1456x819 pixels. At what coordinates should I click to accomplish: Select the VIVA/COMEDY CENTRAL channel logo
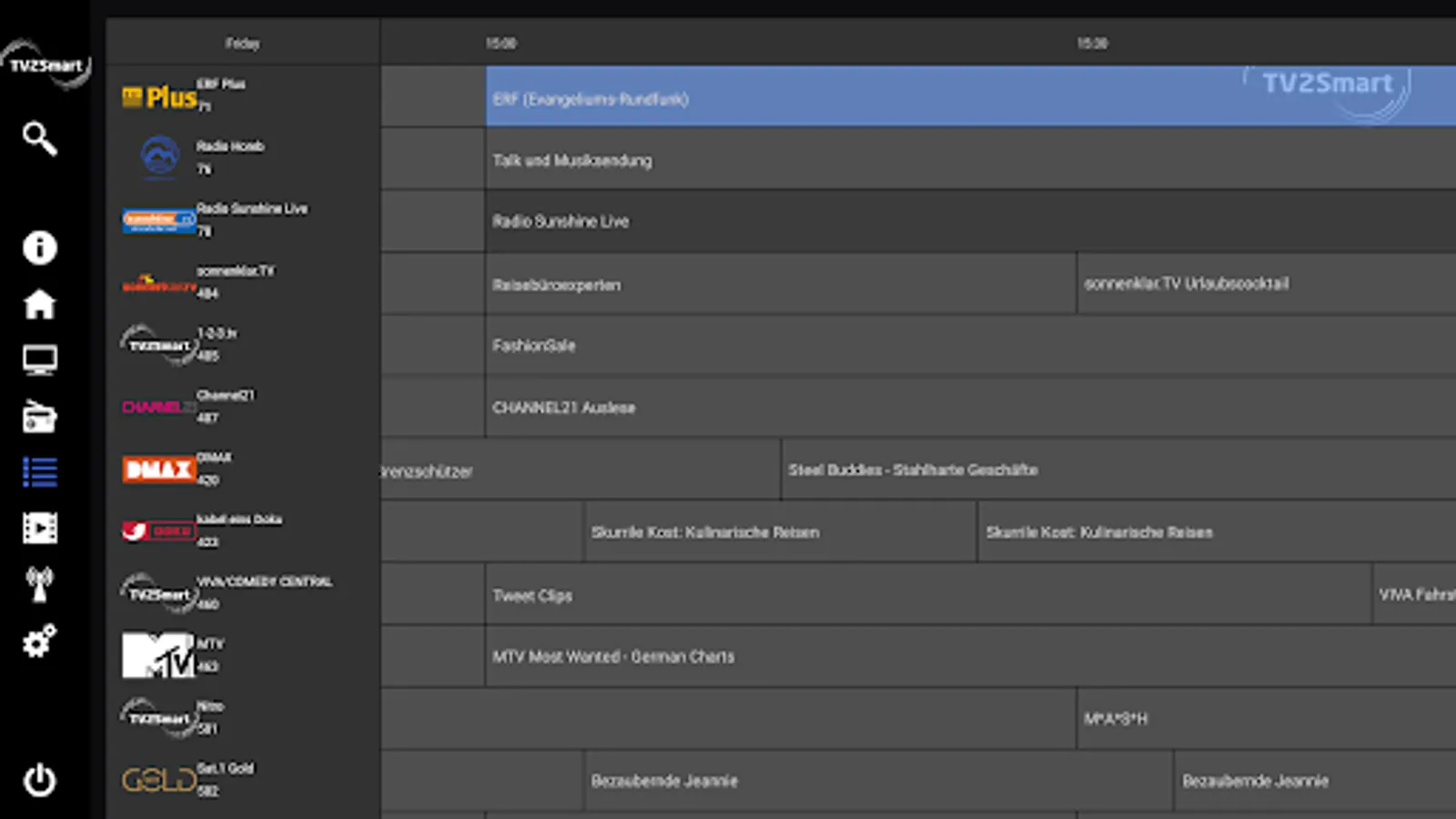(x=159, y=593)
